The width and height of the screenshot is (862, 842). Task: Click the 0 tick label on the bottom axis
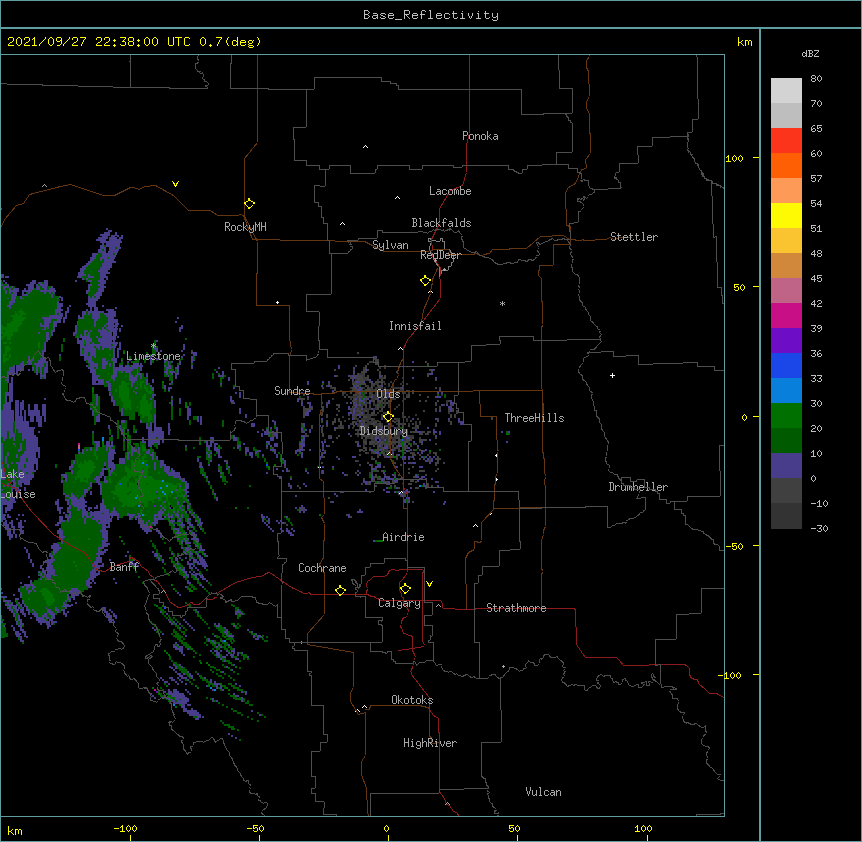(386, 828)
